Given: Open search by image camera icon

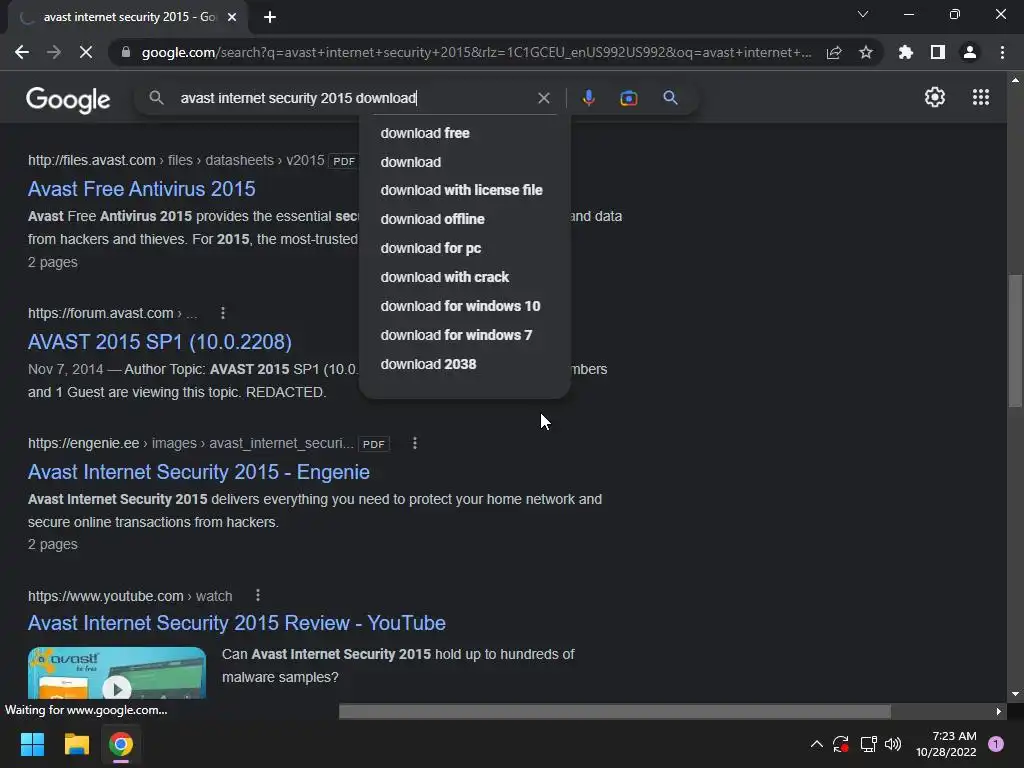Looking at the screenshot, I should (x=628, y=98).
